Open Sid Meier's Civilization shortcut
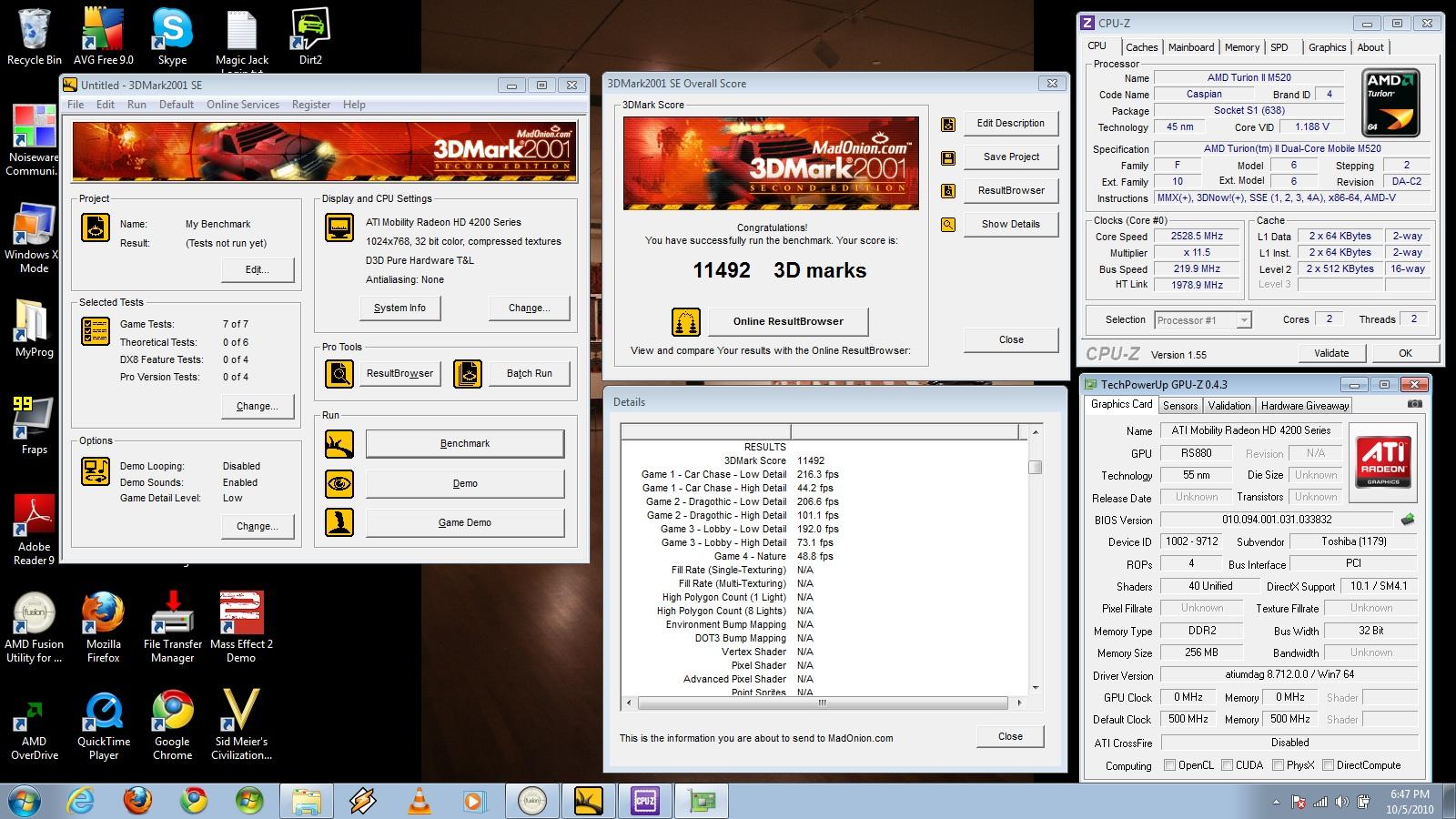 coord(241,725)
